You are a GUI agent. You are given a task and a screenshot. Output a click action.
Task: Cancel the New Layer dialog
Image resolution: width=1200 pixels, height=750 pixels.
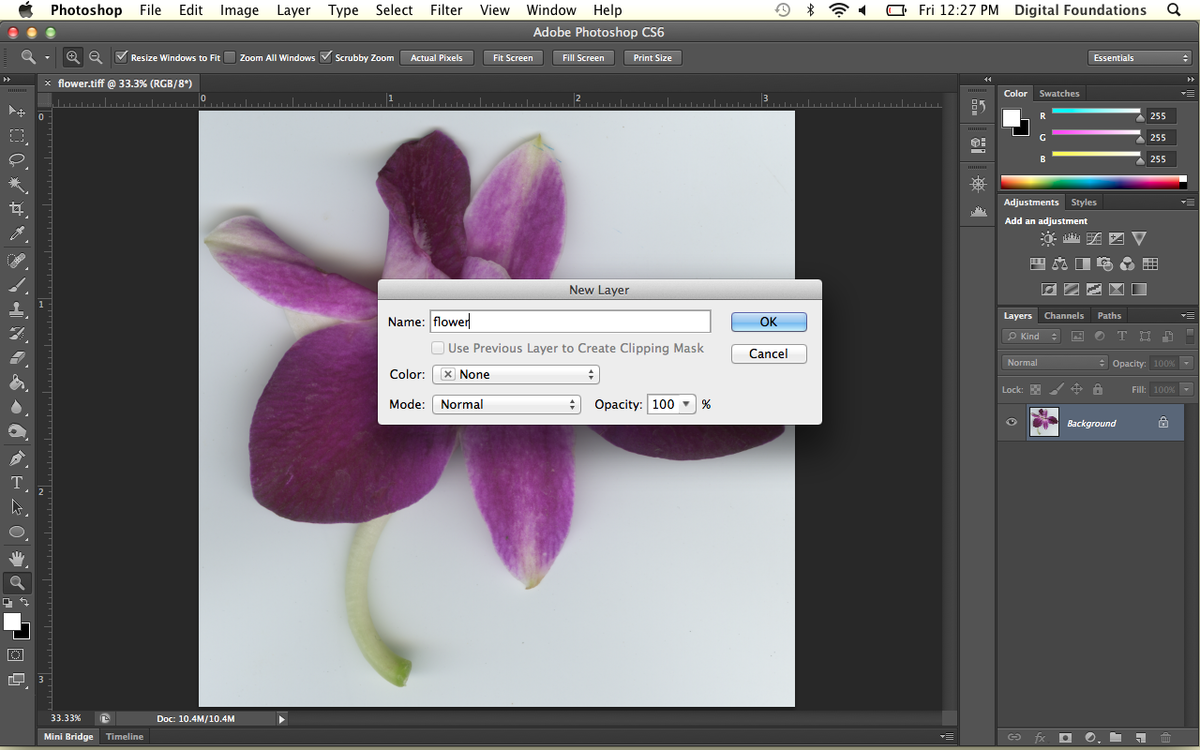click(768, 354)
